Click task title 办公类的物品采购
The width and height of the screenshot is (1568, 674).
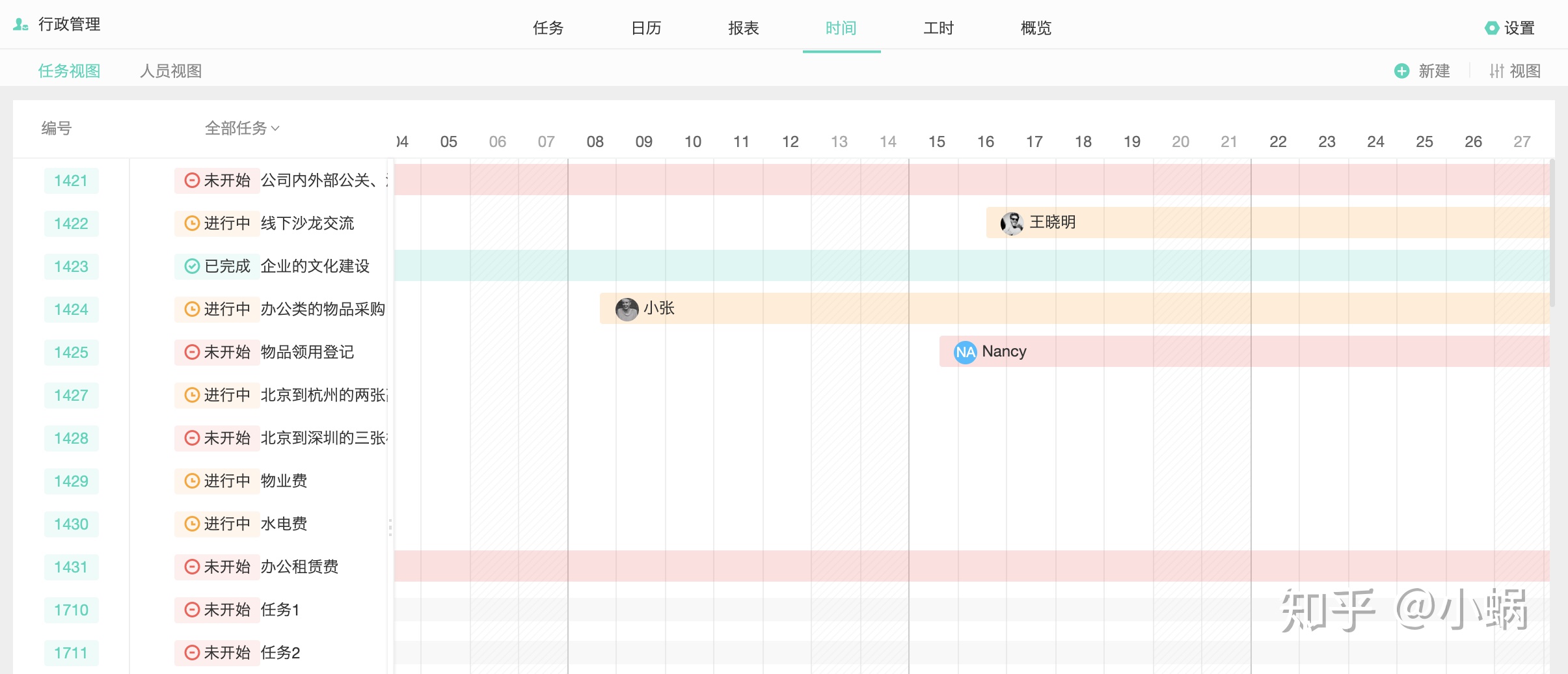click(323, 309)
